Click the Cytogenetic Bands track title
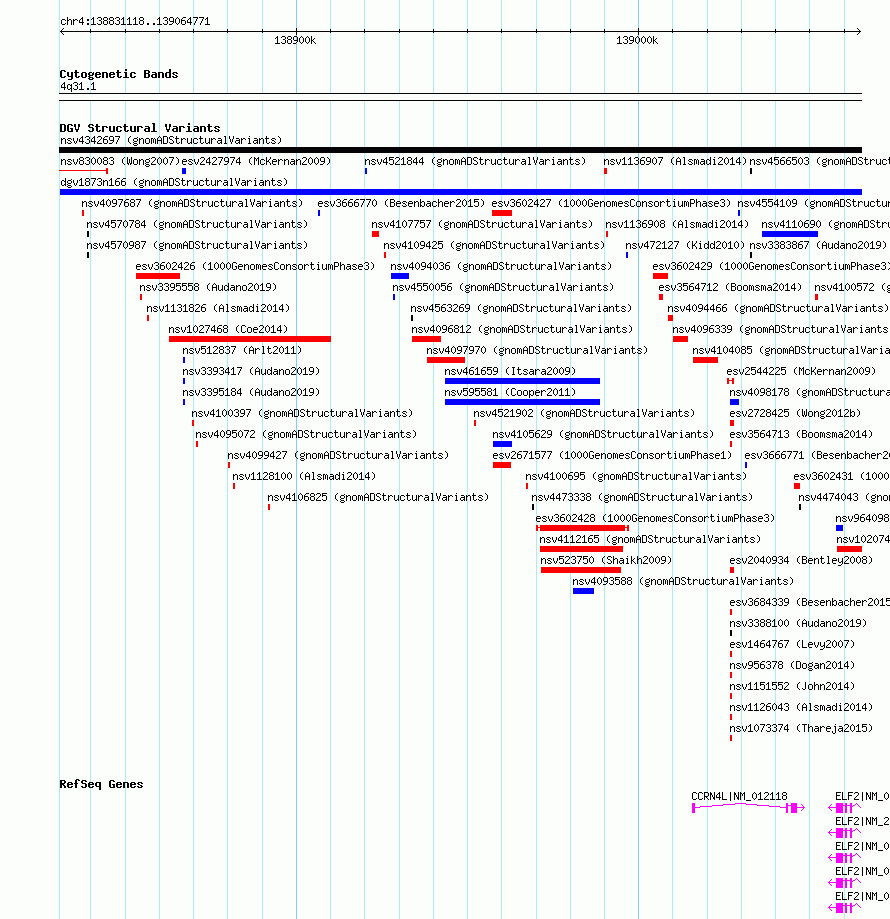 click(119, 74)
